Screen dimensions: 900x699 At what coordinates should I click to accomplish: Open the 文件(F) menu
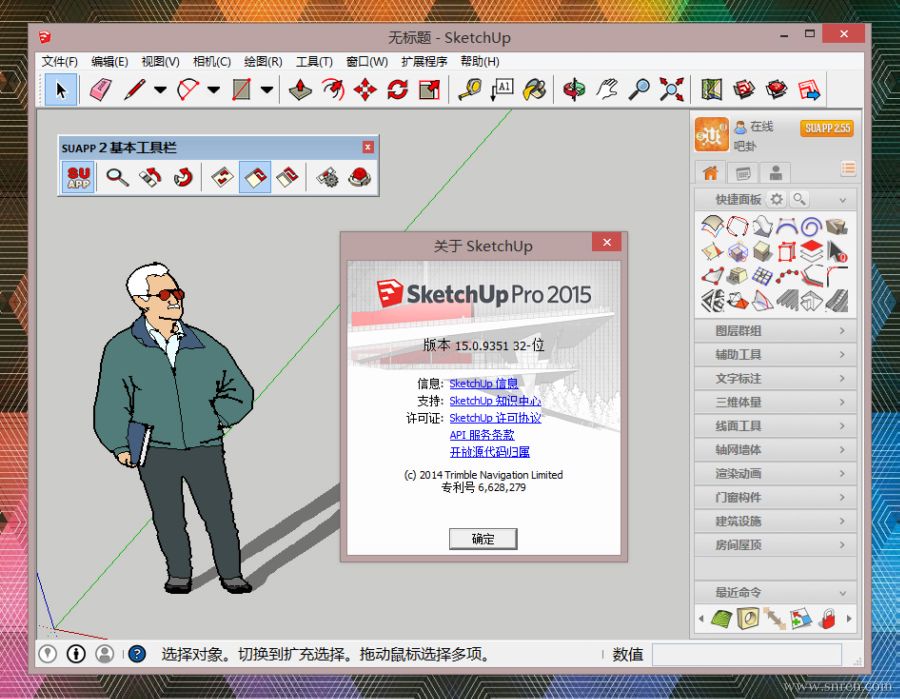tap(60, 61)
